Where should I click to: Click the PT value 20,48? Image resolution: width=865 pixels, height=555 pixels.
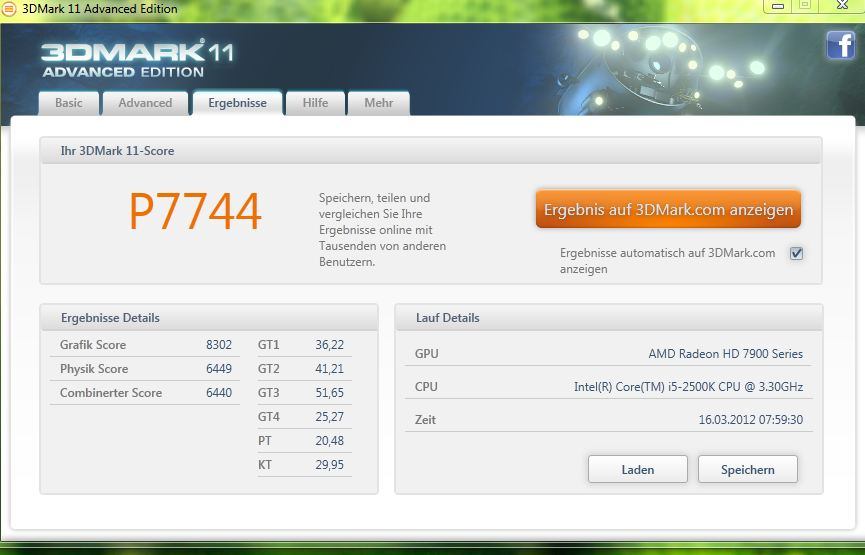329,441
